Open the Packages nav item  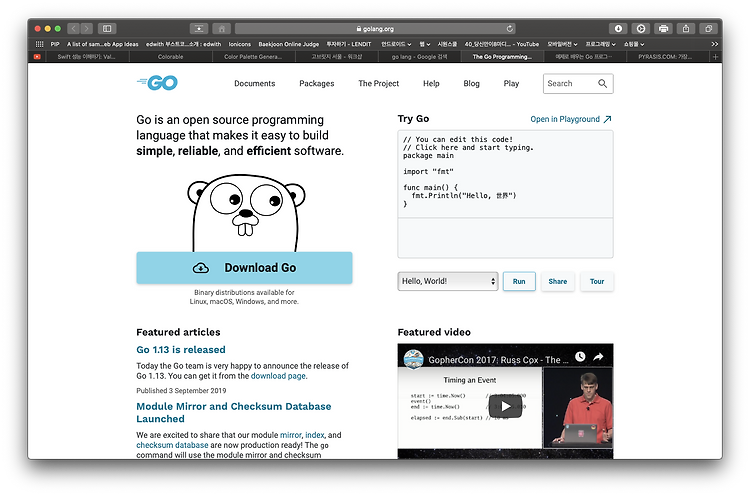pyautogui.click(x=317, y=84)
